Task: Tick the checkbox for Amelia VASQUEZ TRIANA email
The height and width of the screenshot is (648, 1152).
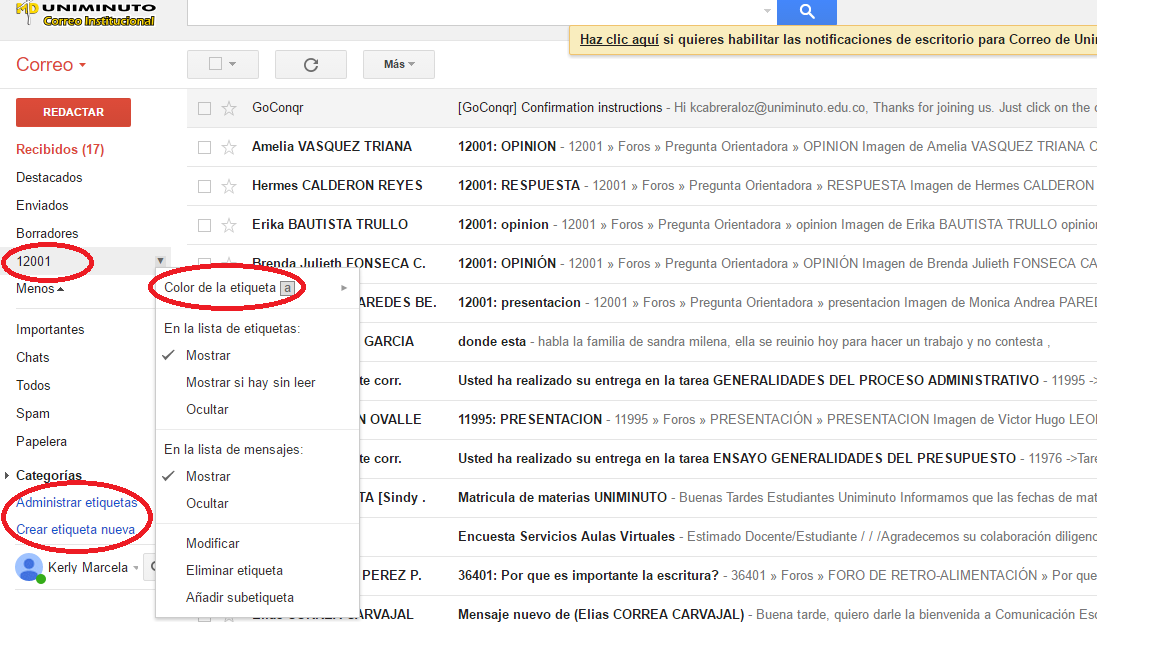Action: click(204, 148)
